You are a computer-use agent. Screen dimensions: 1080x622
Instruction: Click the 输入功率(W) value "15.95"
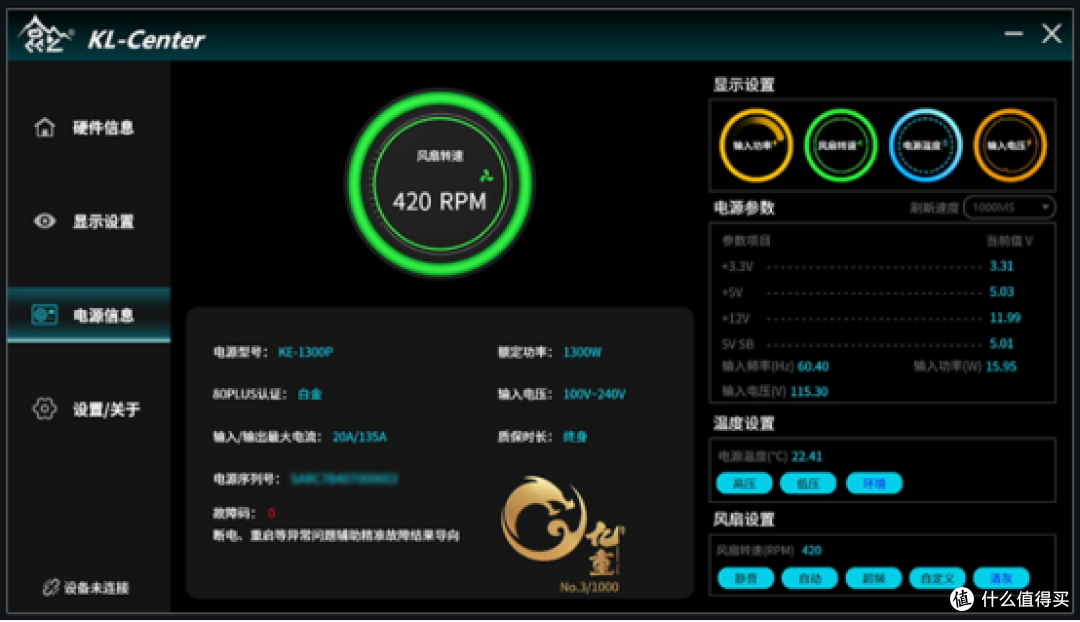[1001, 366]
